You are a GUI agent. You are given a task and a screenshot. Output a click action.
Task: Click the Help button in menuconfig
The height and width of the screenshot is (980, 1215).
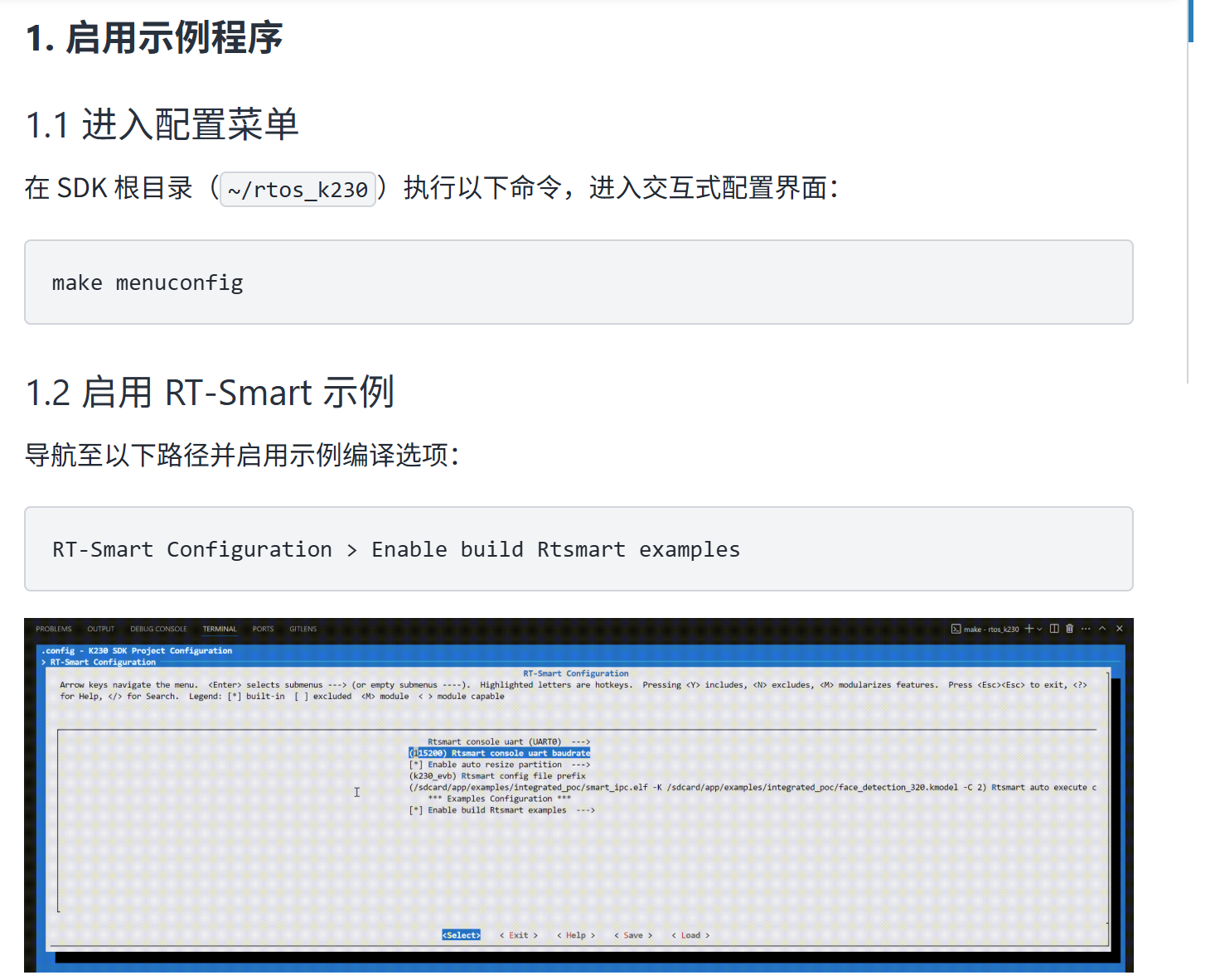(x=575, y=935)
